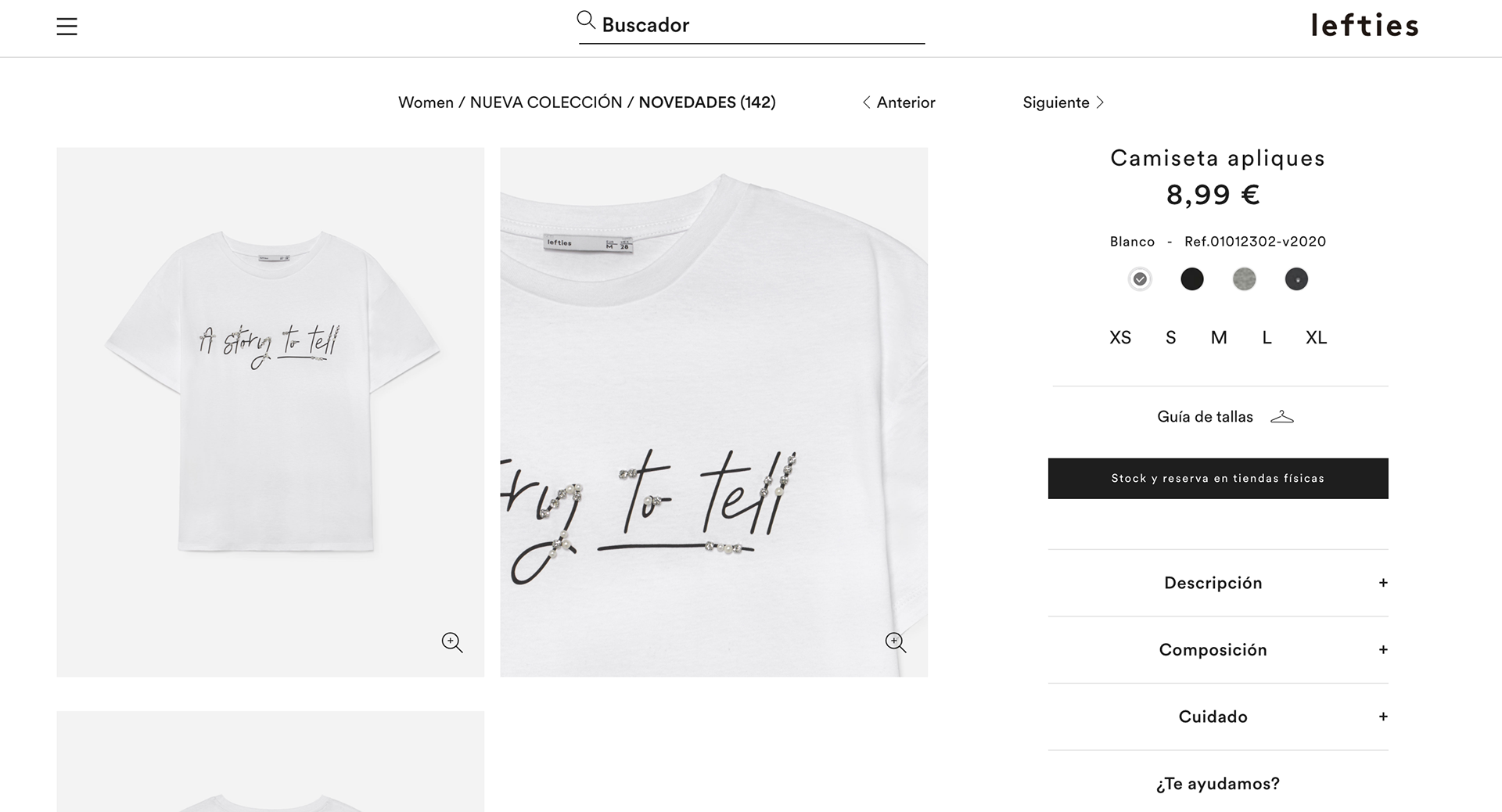Expand the Descripción section

pos(1383,583)
